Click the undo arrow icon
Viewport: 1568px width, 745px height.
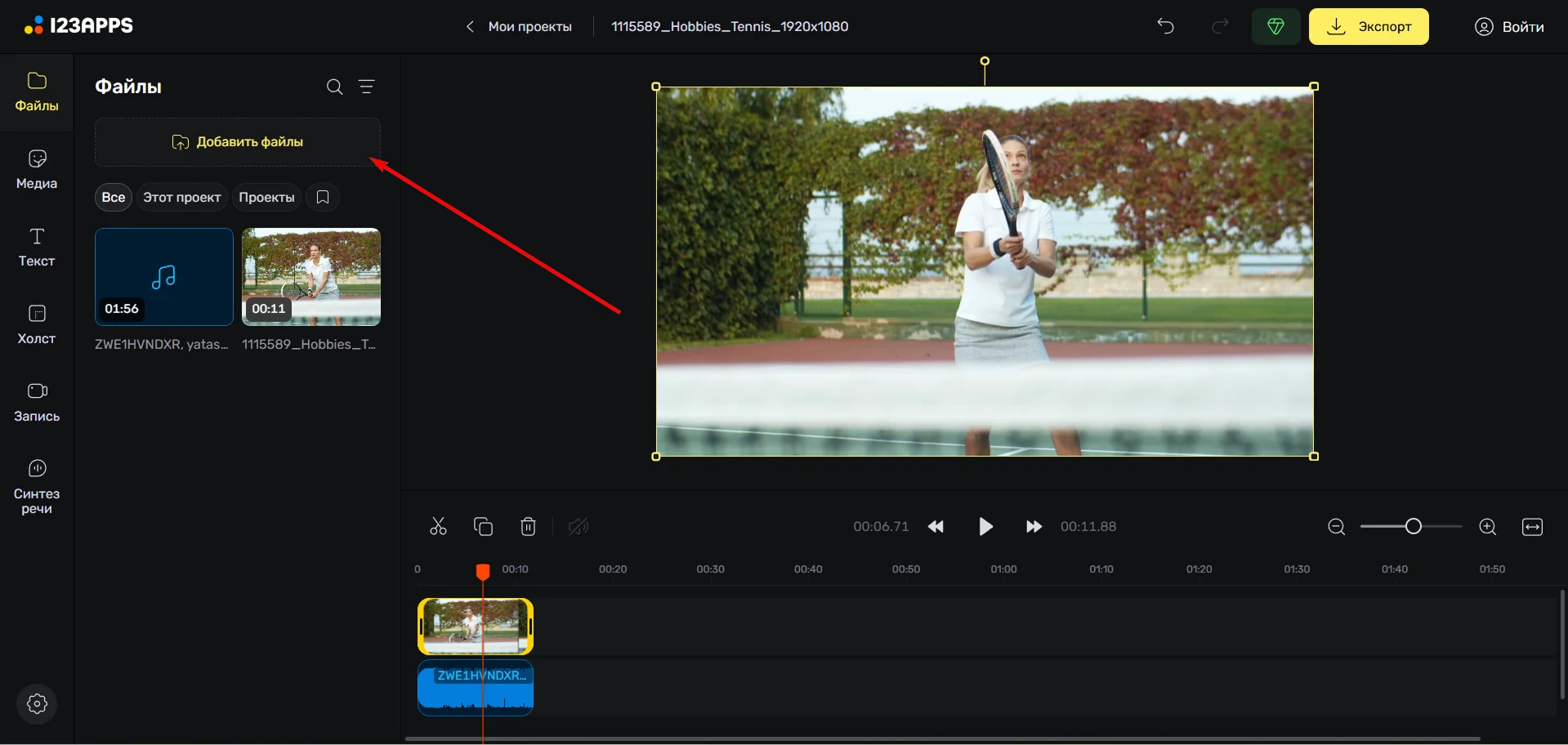coord(1165,26)
